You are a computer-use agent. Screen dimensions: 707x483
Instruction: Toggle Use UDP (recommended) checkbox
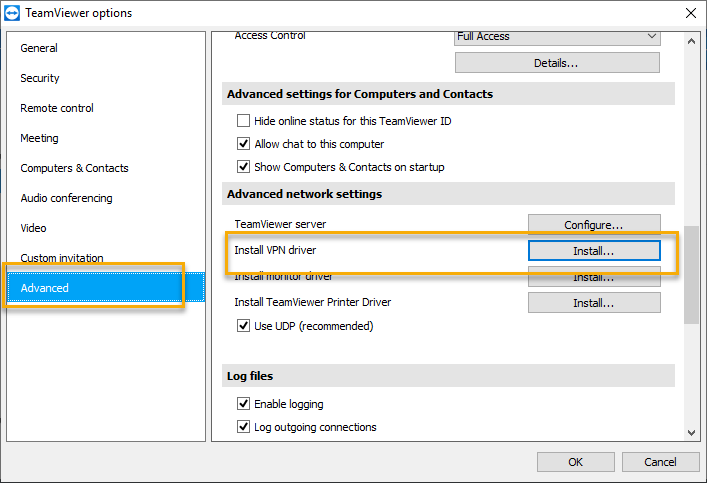[243, 326]
